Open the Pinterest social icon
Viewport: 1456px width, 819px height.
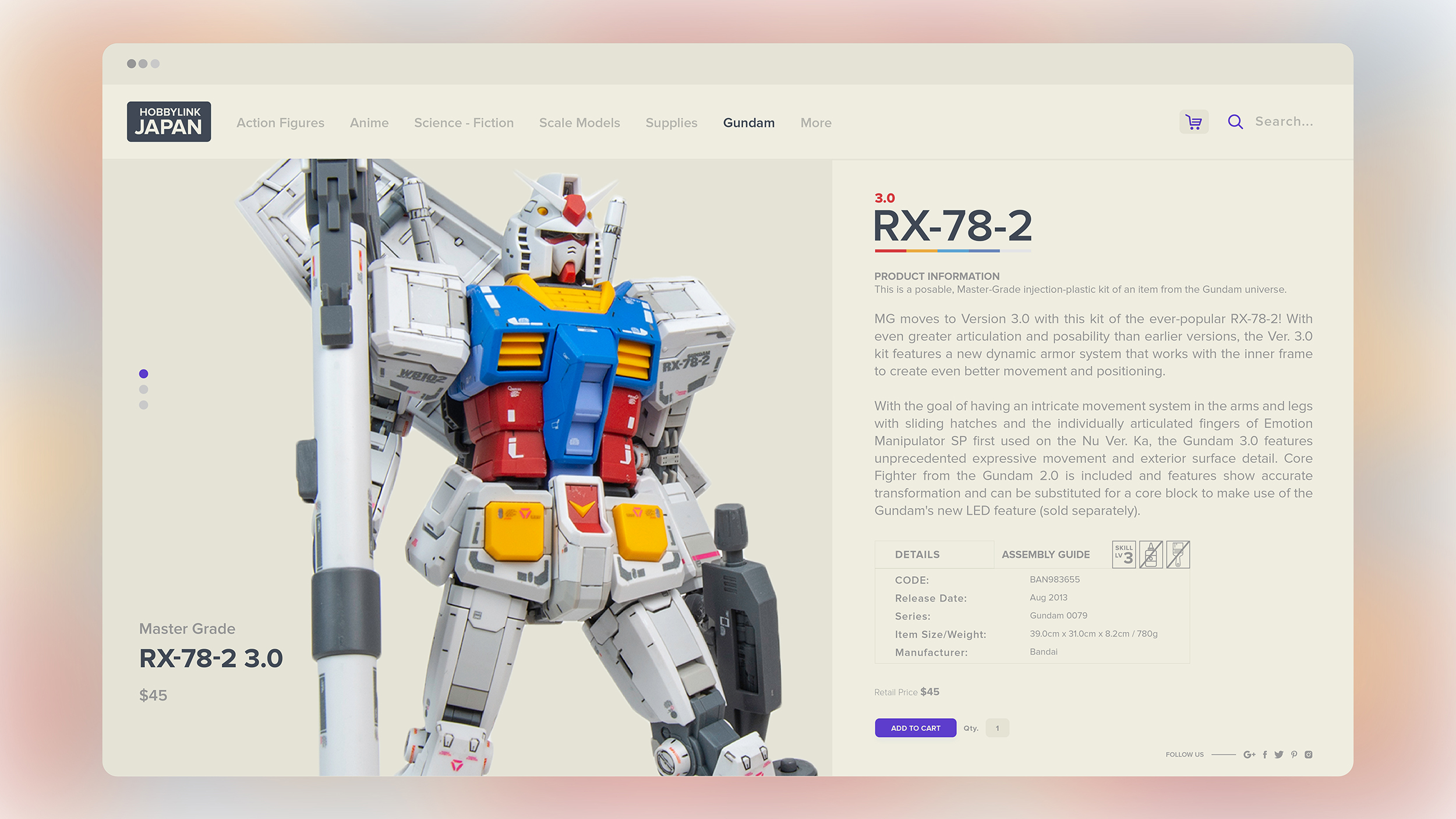pyautogui.click(x=1294, y=754)
